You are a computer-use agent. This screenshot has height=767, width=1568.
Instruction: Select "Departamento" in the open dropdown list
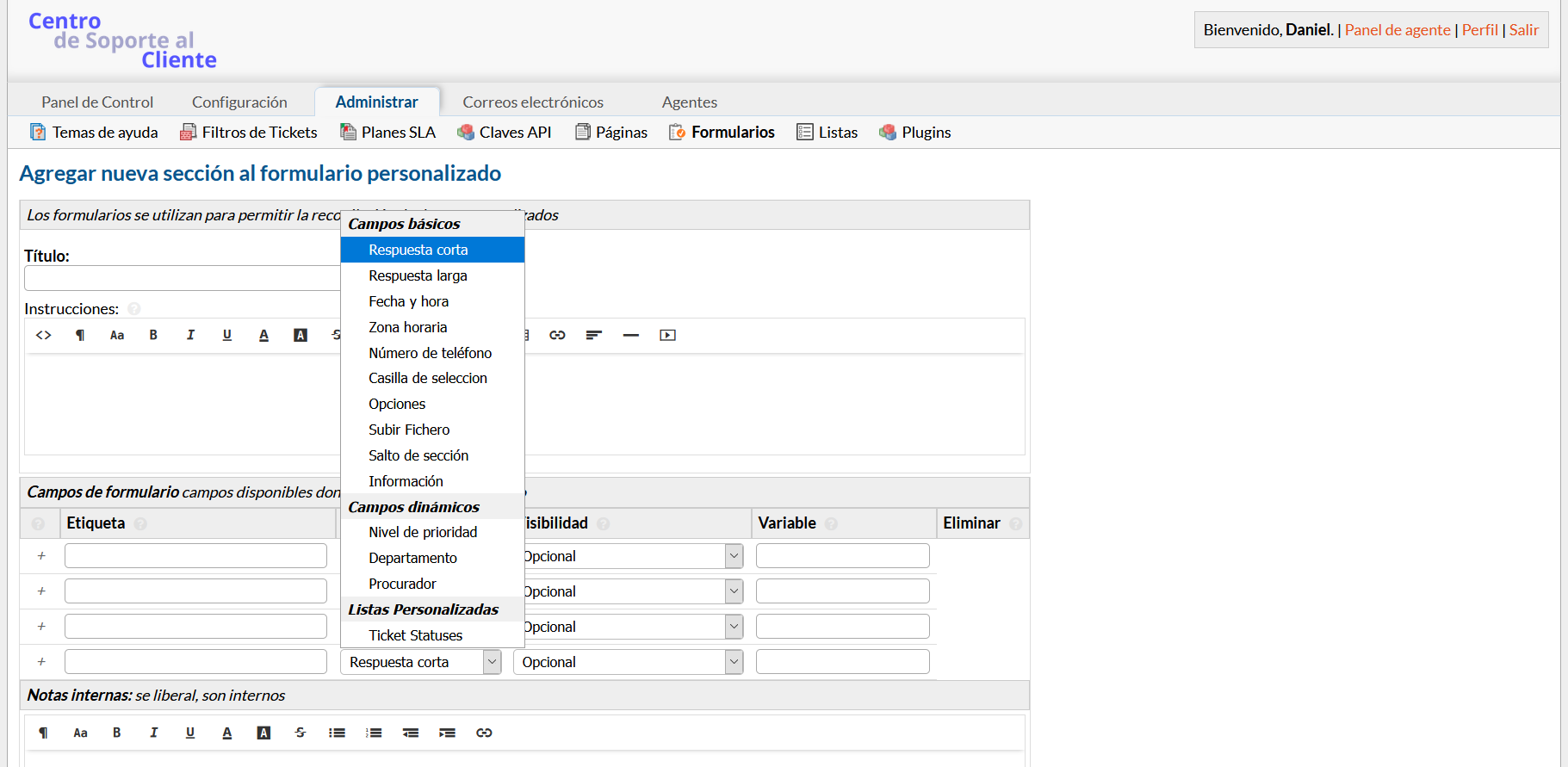point(412,558)
